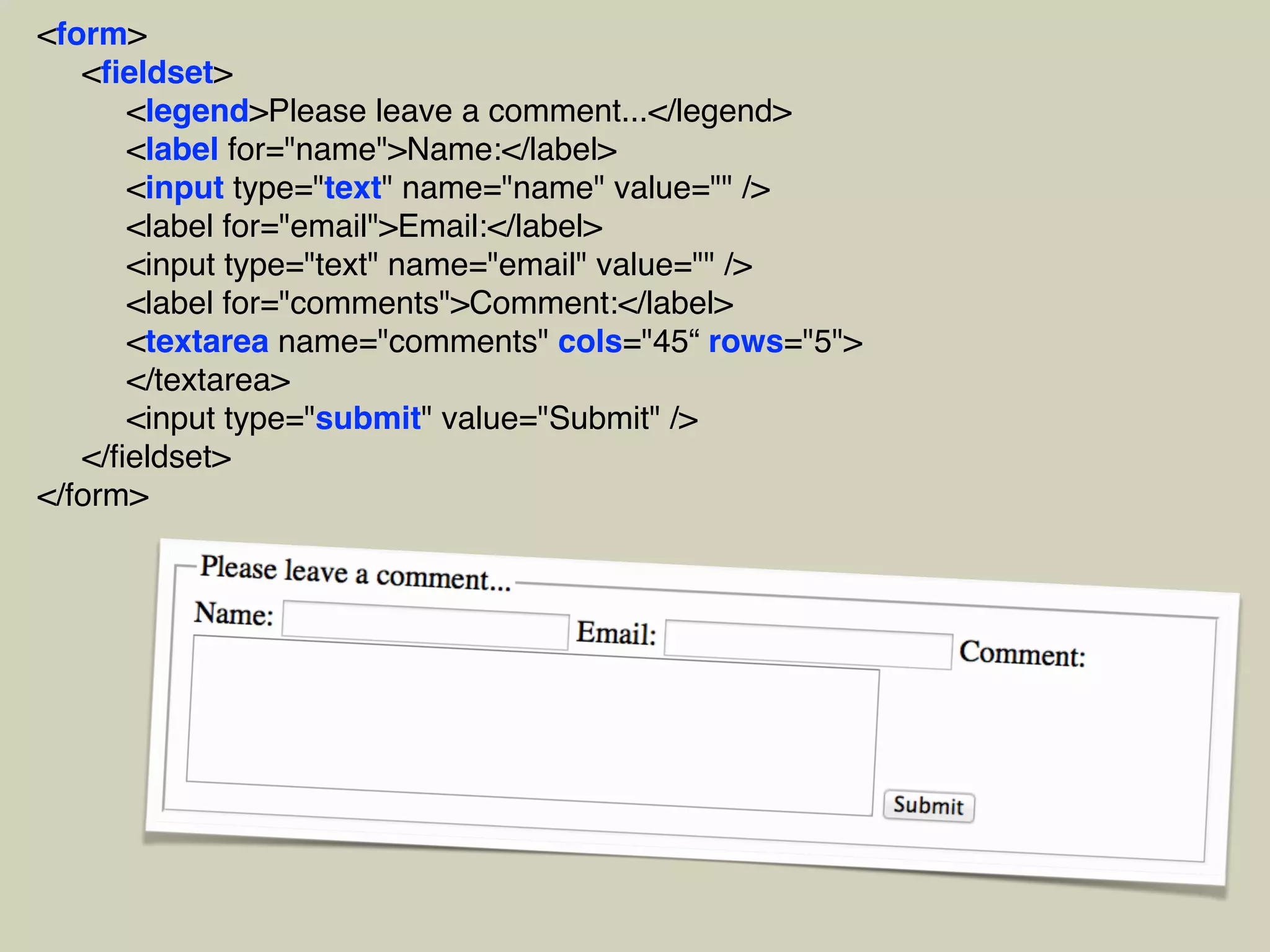The image size is (1270, 952).
Task: Click the closing '</fieldset>' tag line
Action: click(156, 457)
